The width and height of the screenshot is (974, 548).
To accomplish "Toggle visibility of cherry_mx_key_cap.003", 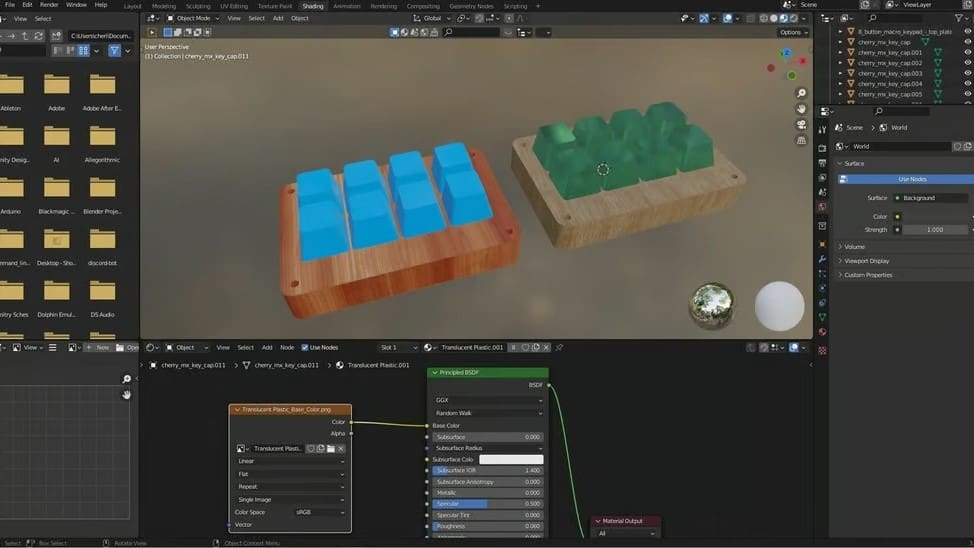I will click(x=967, y=73).
